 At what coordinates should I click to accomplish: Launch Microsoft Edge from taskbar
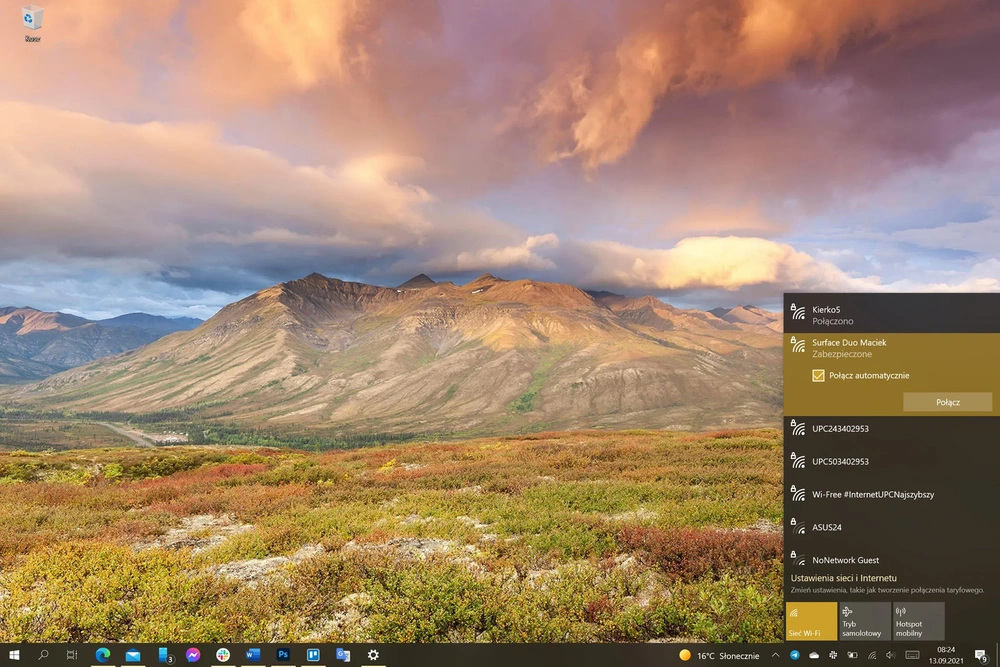(x=103, y=655)
